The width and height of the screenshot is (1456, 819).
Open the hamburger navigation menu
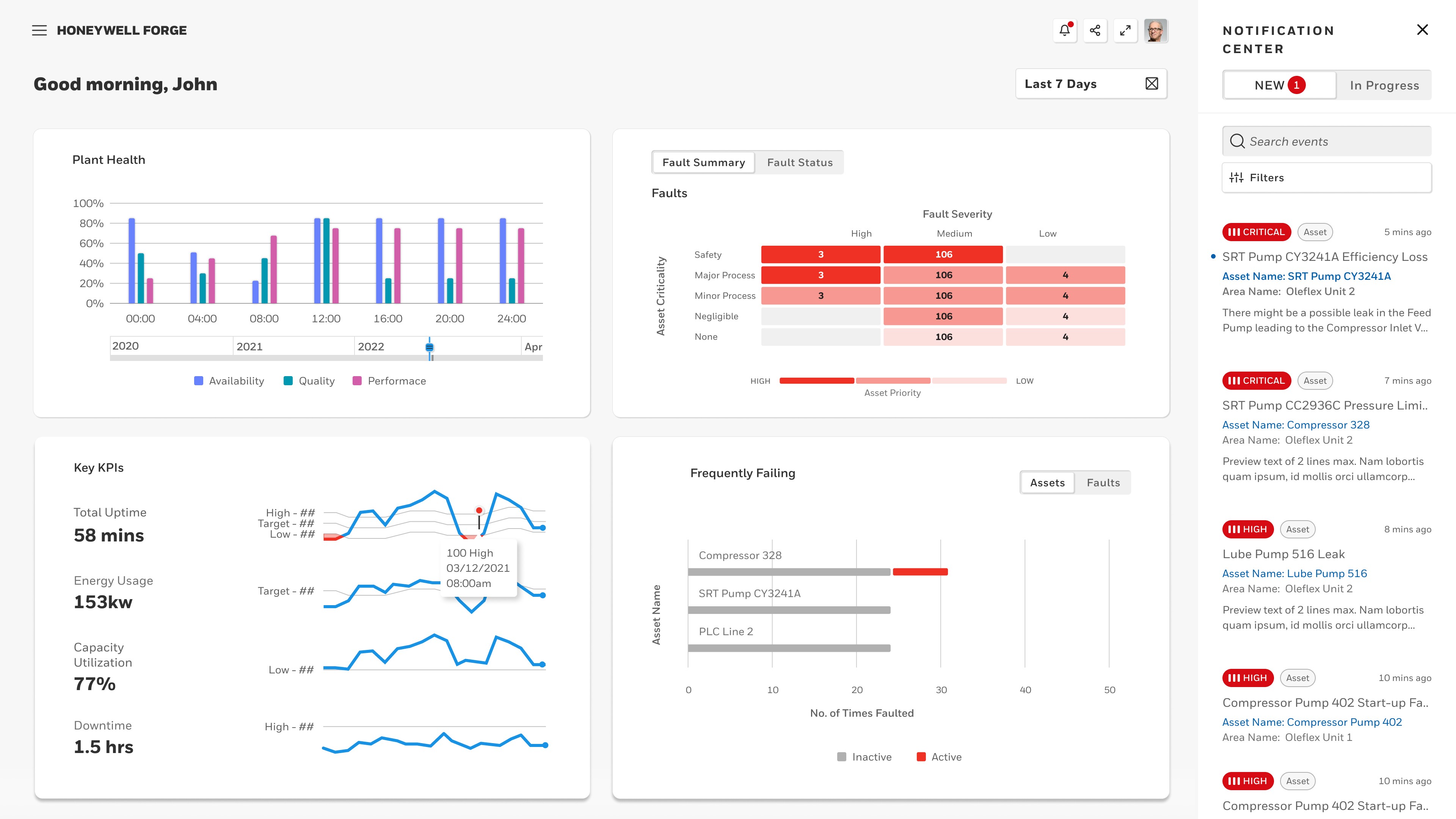[x=39, y=30]
